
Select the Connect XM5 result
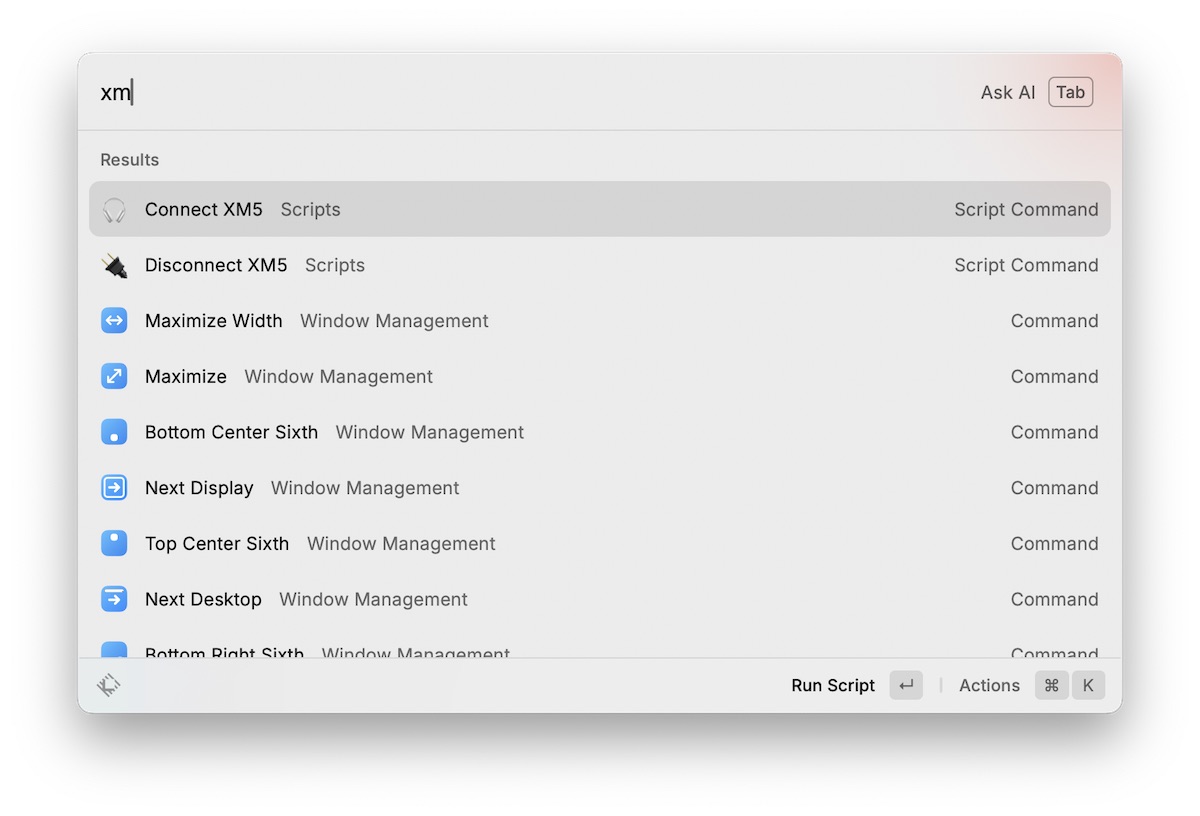tap(400, 209)
